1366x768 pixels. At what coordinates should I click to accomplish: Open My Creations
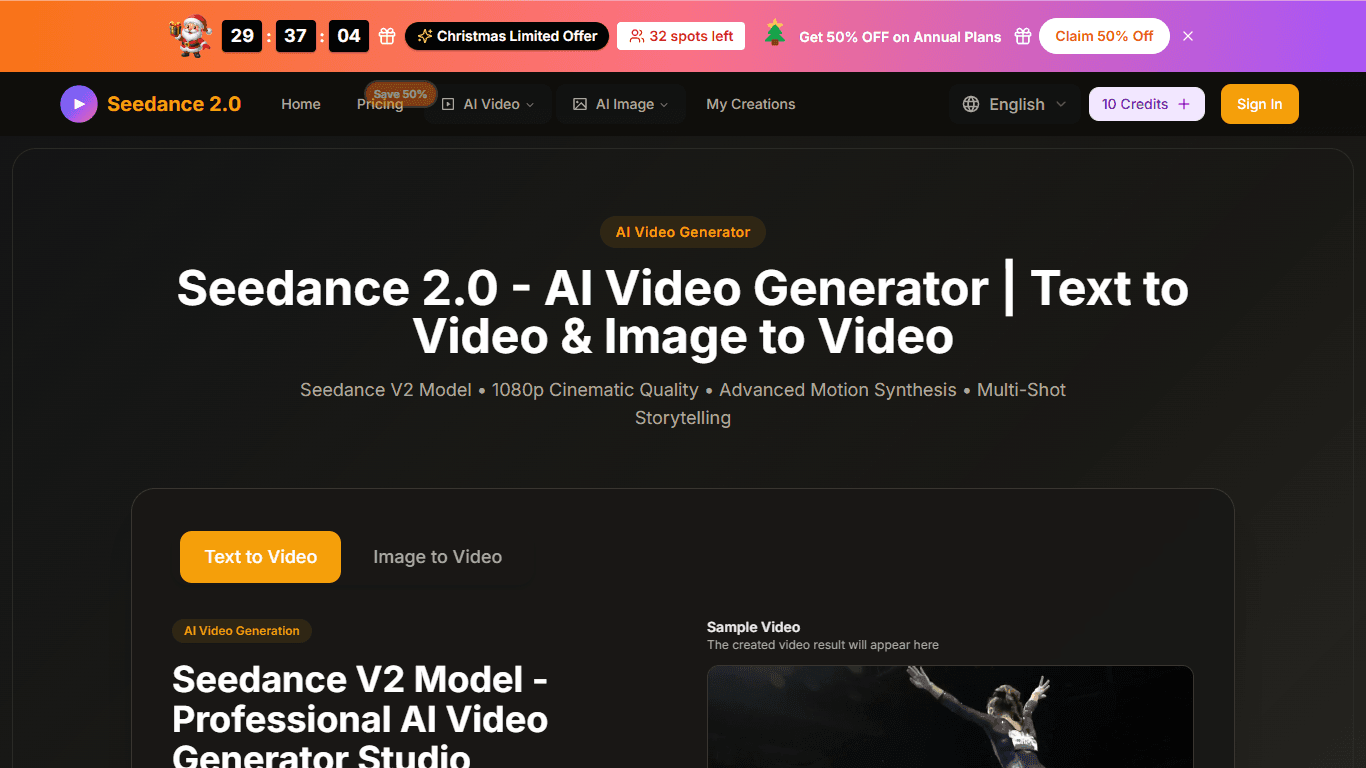click(x=751, y=104)
